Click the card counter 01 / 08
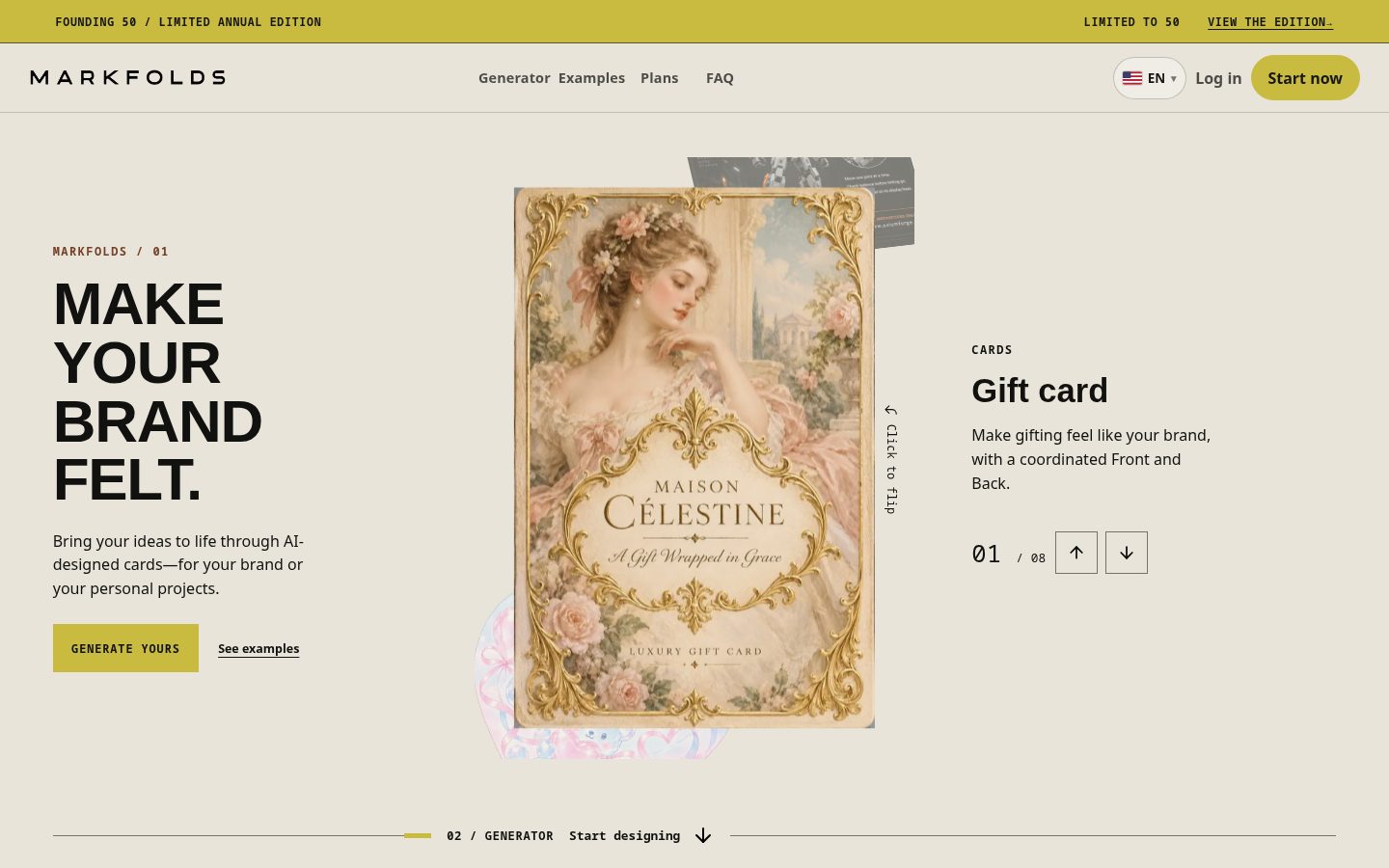 pos(1008,555)
